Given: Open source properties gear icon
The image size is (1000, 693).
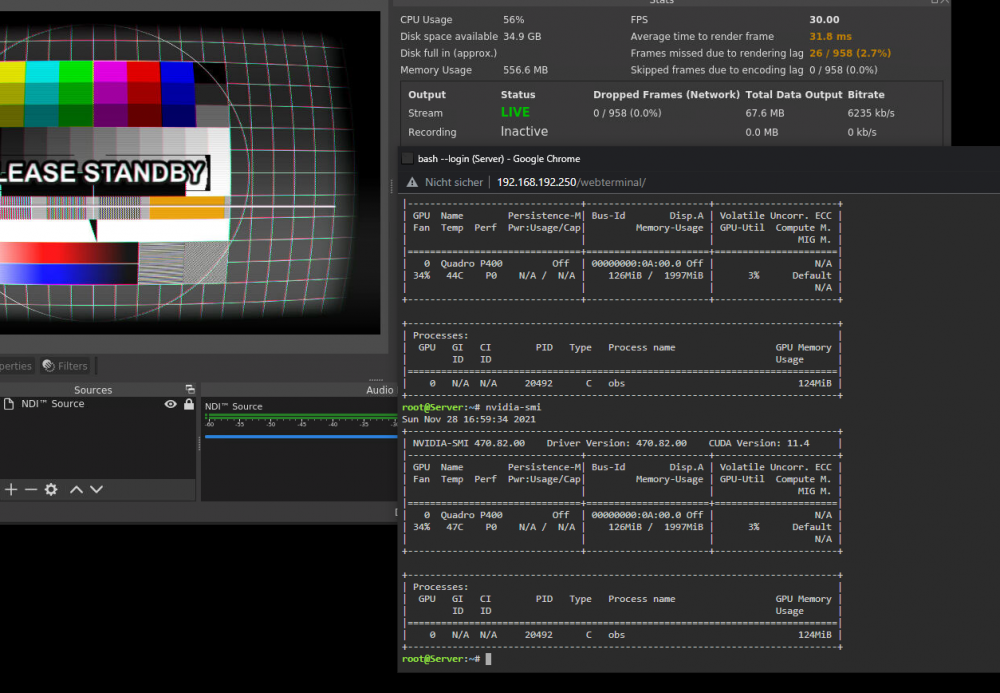Looking at the screenshot, I should (51, 490).
